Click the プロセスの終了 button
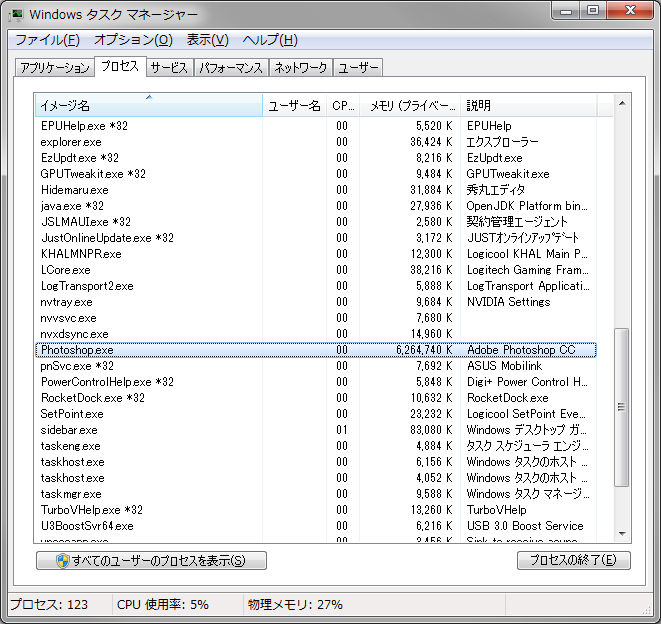This screenshot has height=624, width=661. [574, 560]
